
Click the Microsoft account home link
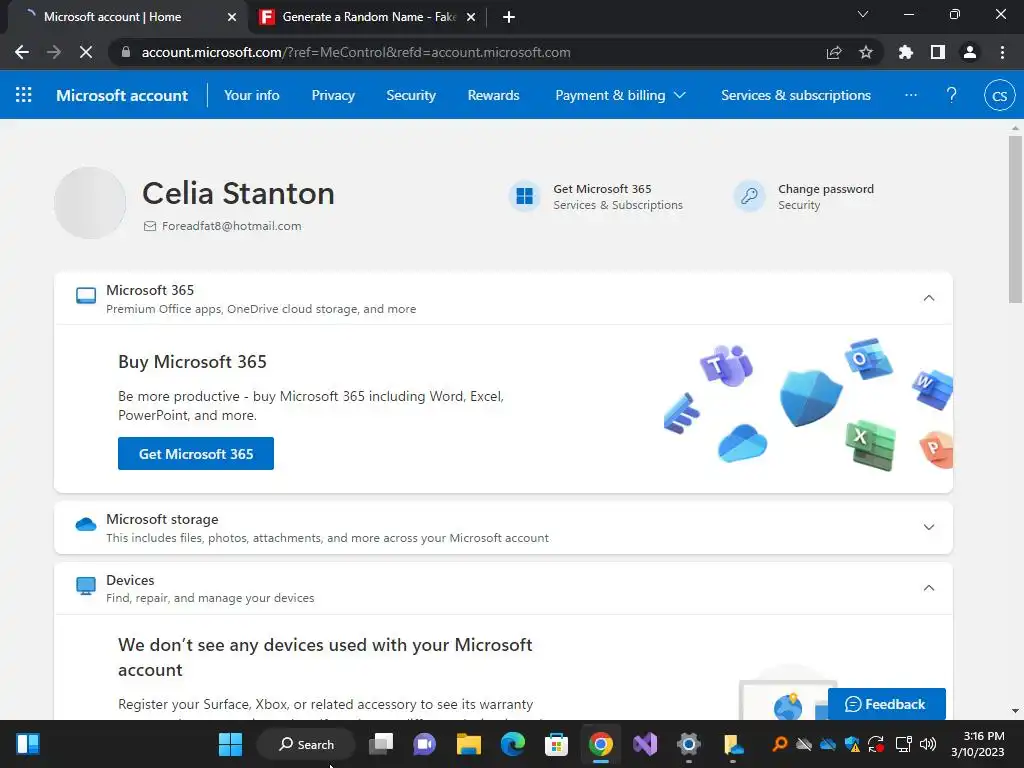click(122, 95)
